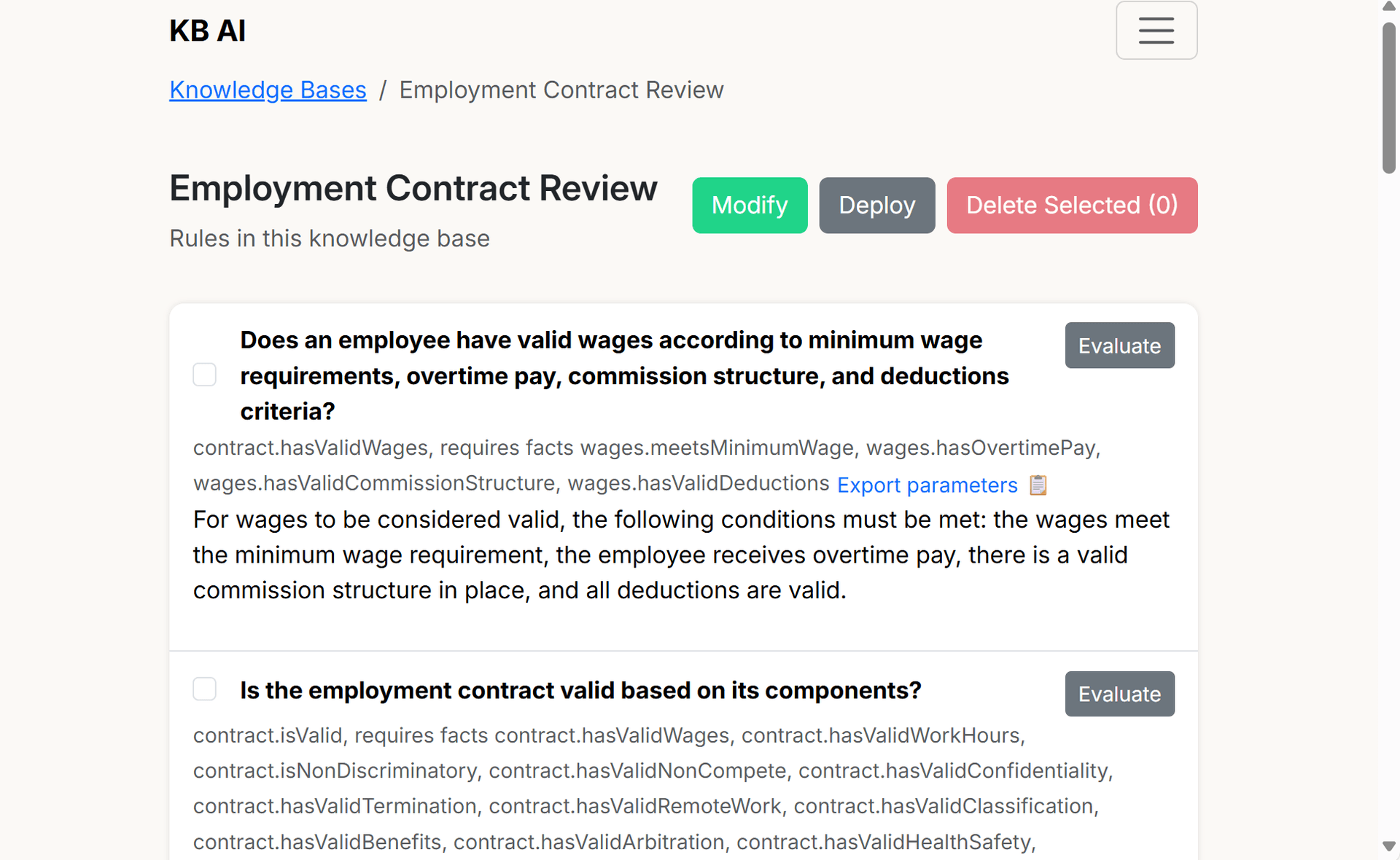This screenshot has height=860, width=1400.
Task: Click the KB AI brand logo
Action: (208, 31)
